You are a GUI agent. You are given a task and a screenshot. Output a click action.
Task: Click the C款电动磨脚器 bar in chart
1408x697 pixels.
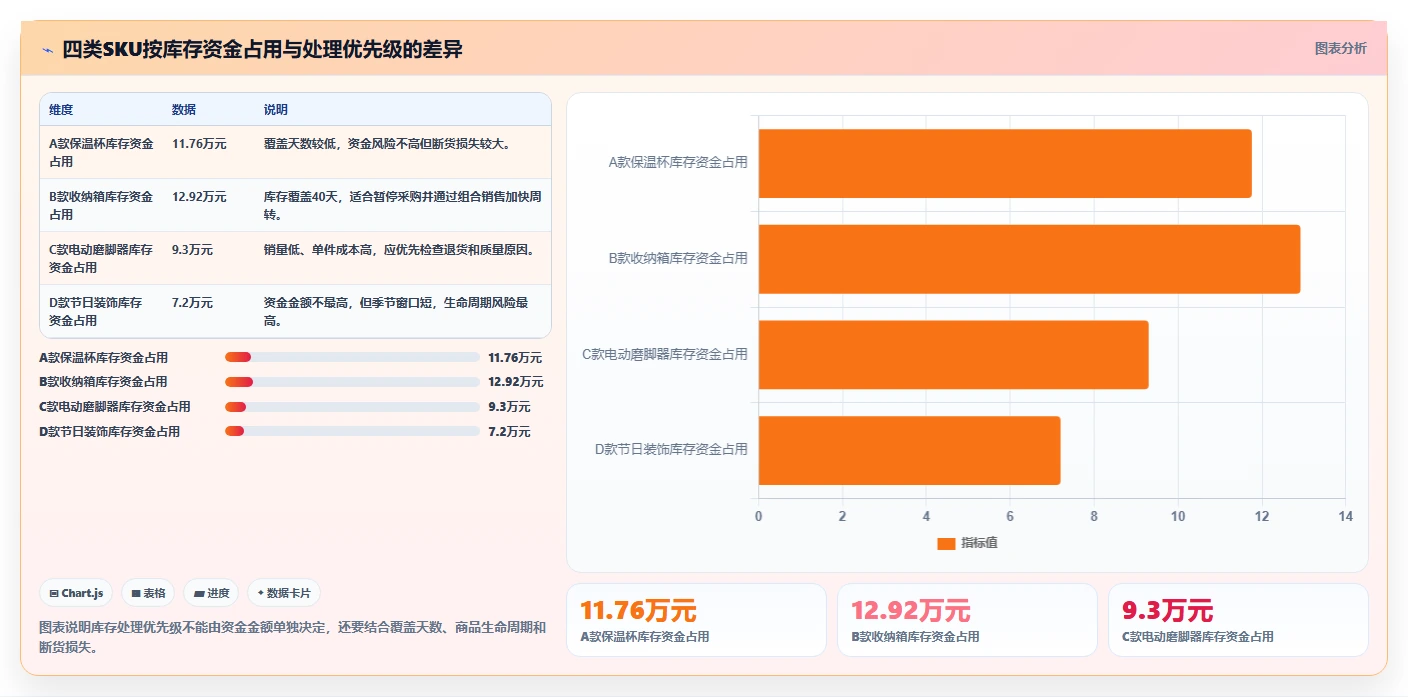953,354
